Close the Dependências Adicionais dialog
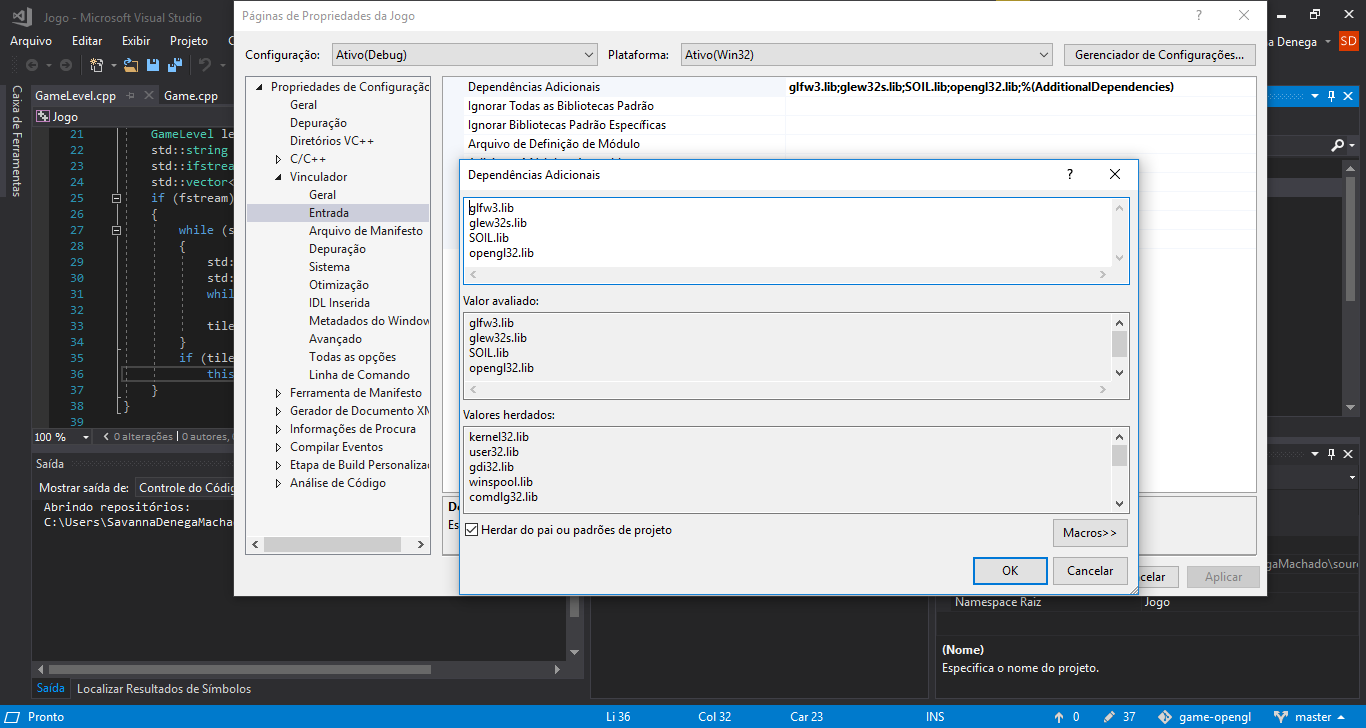 pyautogui.click(x=1115, y=174)
